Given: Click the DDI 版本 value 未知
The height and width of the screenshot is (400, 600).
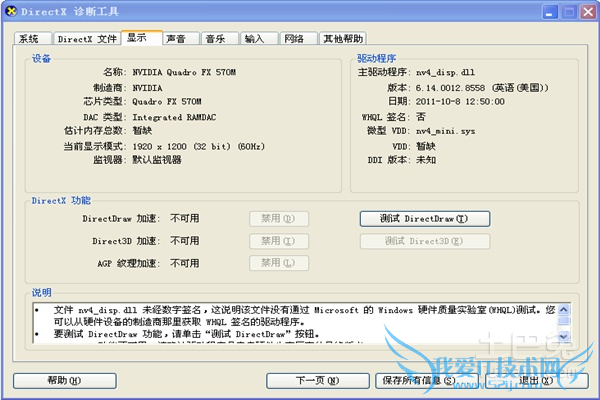Looking at the screenshot, I should pyautogui.click(x=426, y=160).
